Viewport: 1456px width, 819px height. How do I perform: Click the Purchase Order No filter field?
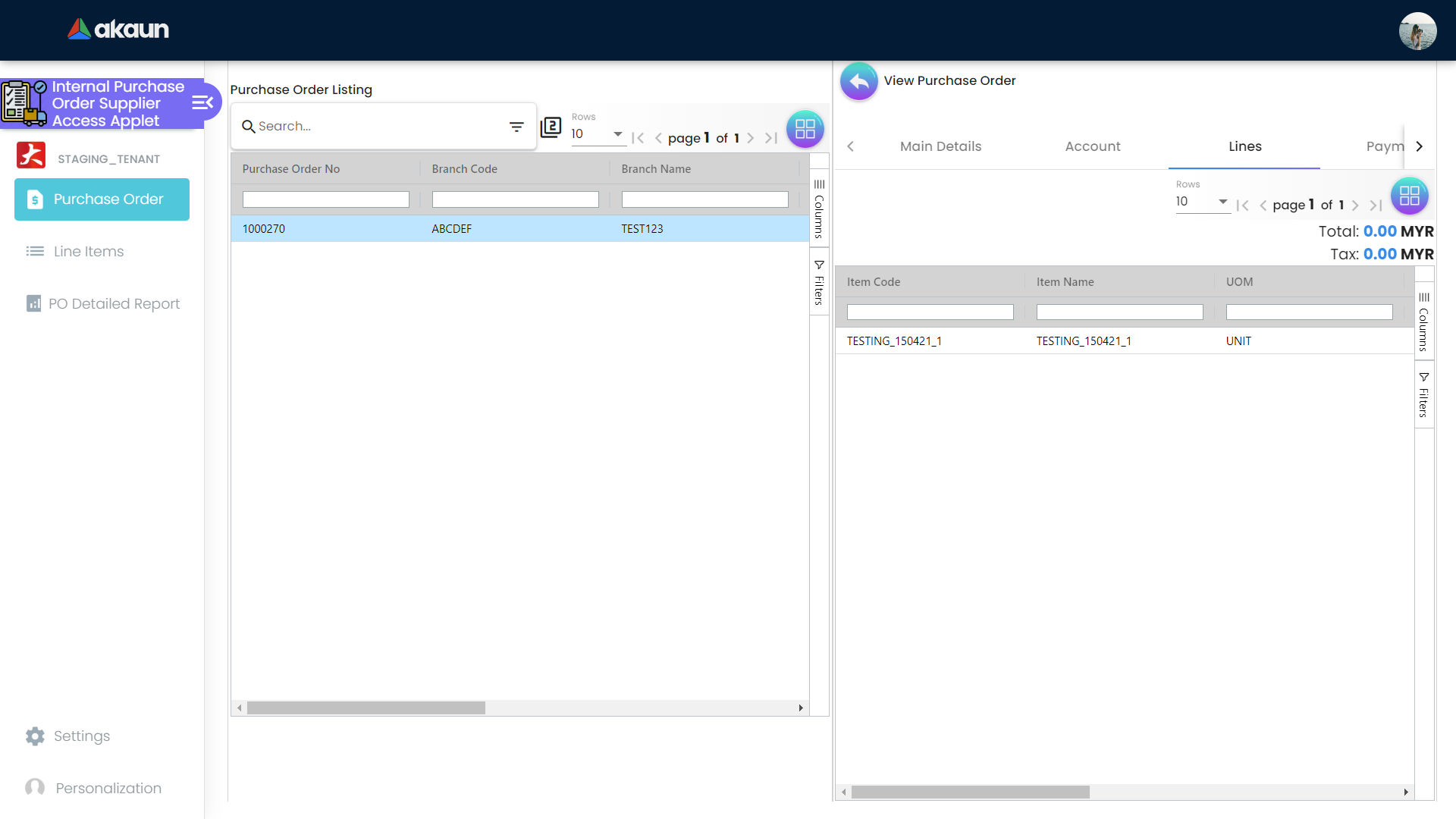325,199
